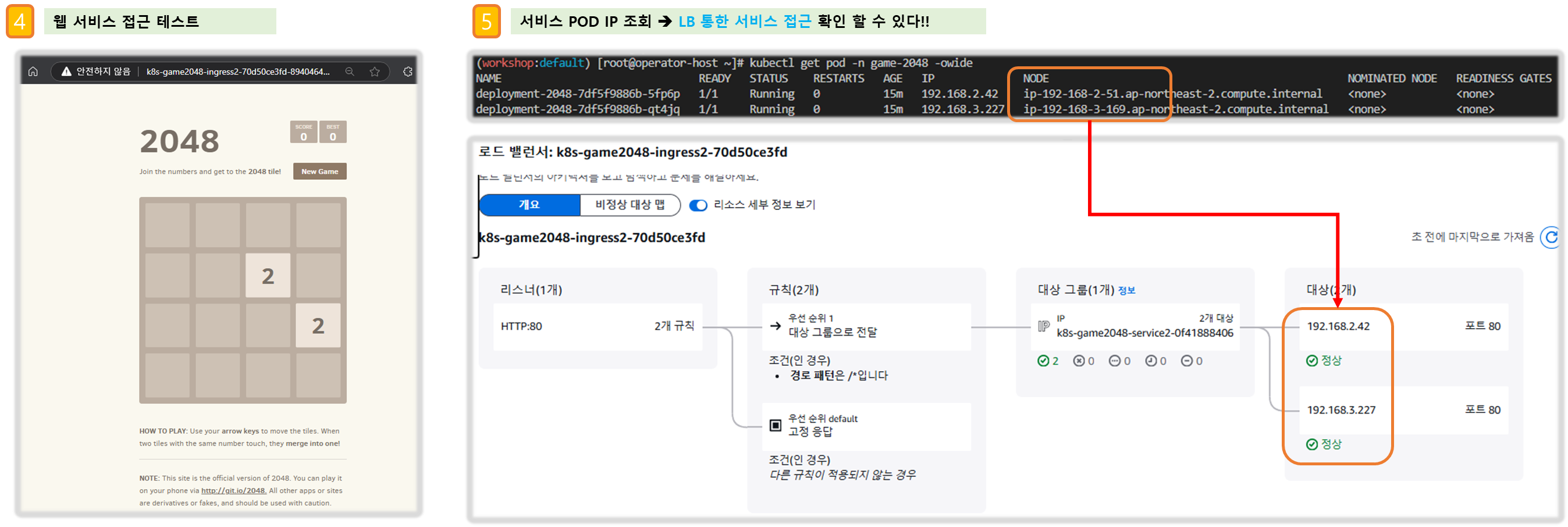Click the load balancer title k8s-game2048-ingress2-70d50ce3fd heading
This screenshot has height=527, width=1568.
click(632, 152)
